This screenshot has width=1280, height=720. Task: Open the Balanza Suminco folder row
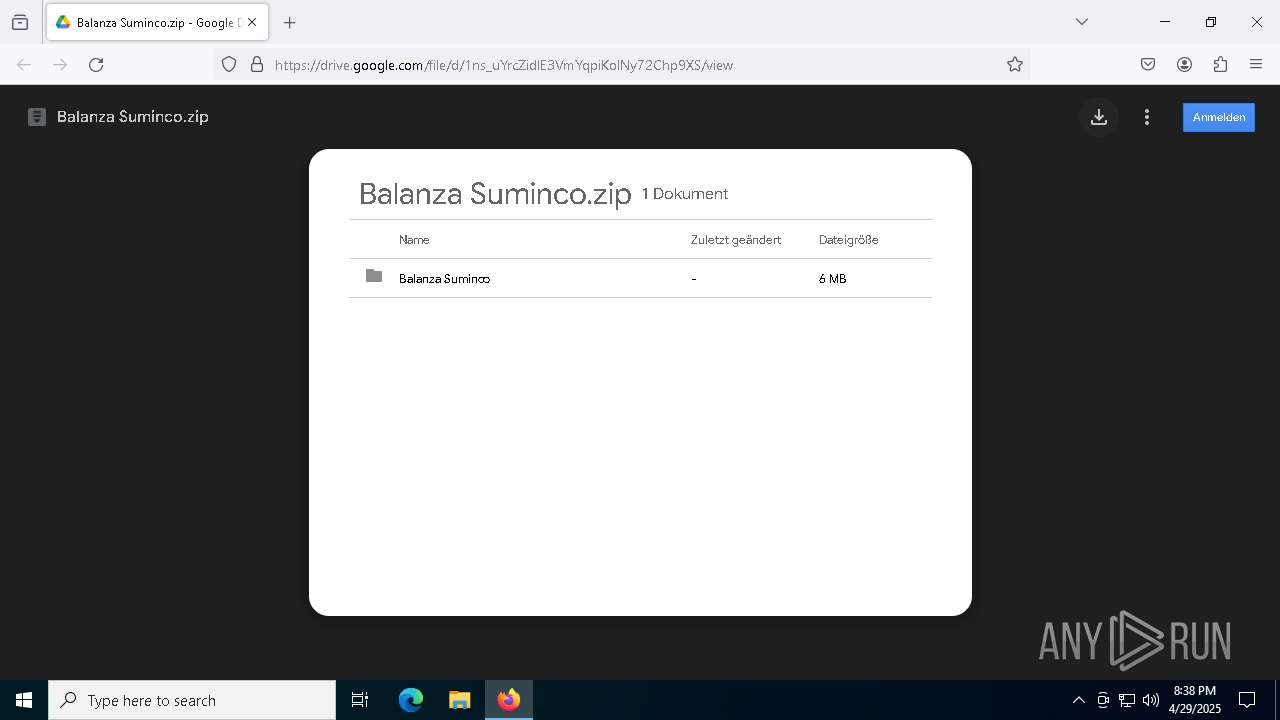[640, 278]
